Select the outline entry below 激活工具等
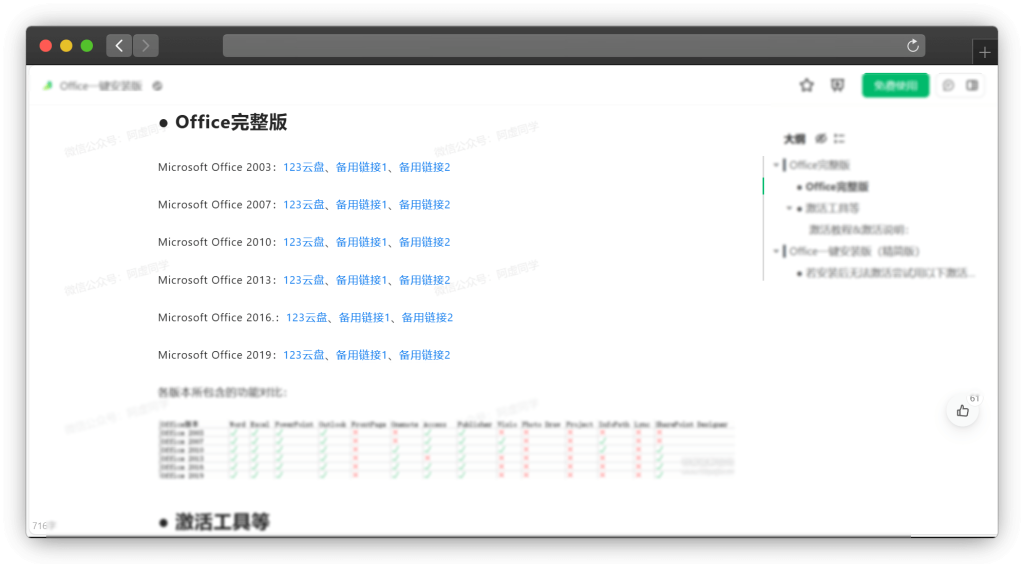 click(858, 230)
